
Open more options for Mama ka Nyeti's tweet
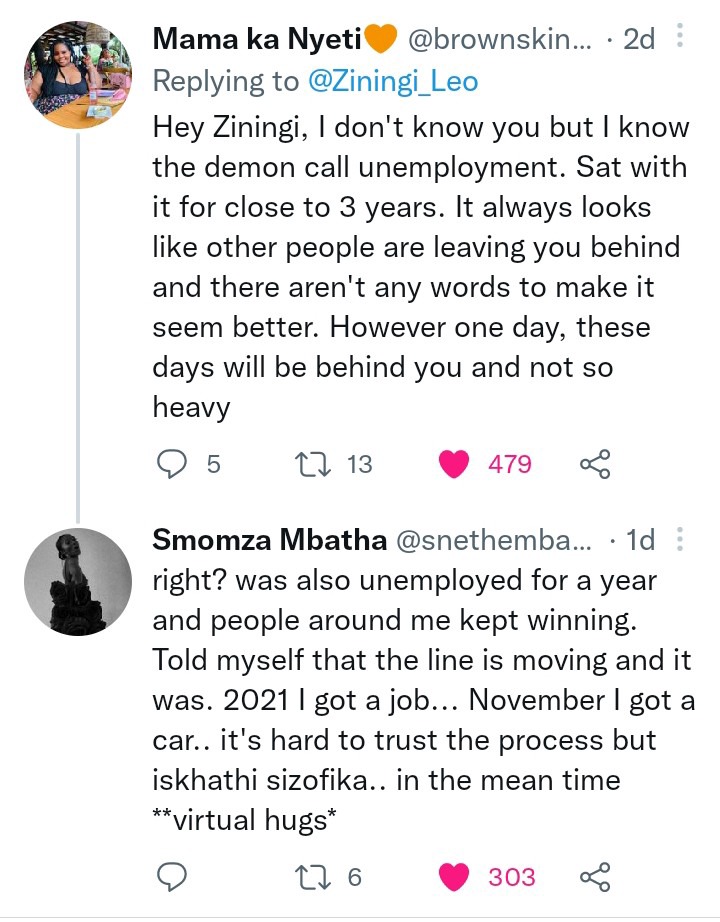click(x=680, y=36)
